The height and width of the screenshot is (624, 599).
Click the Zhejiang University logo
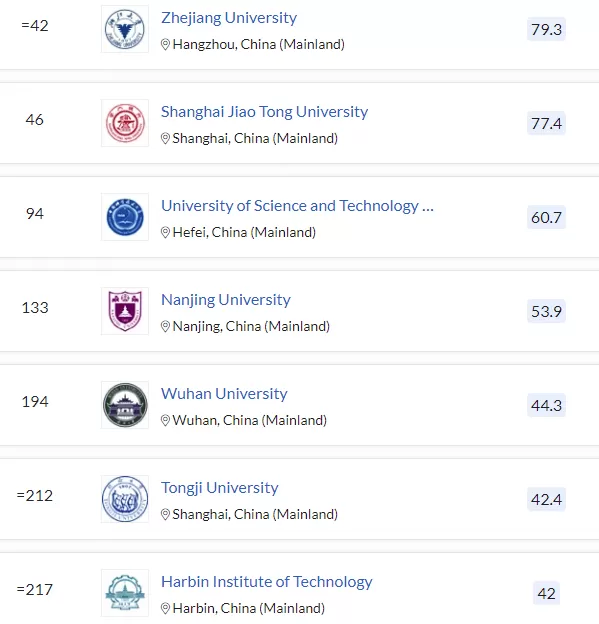(125, 29)
